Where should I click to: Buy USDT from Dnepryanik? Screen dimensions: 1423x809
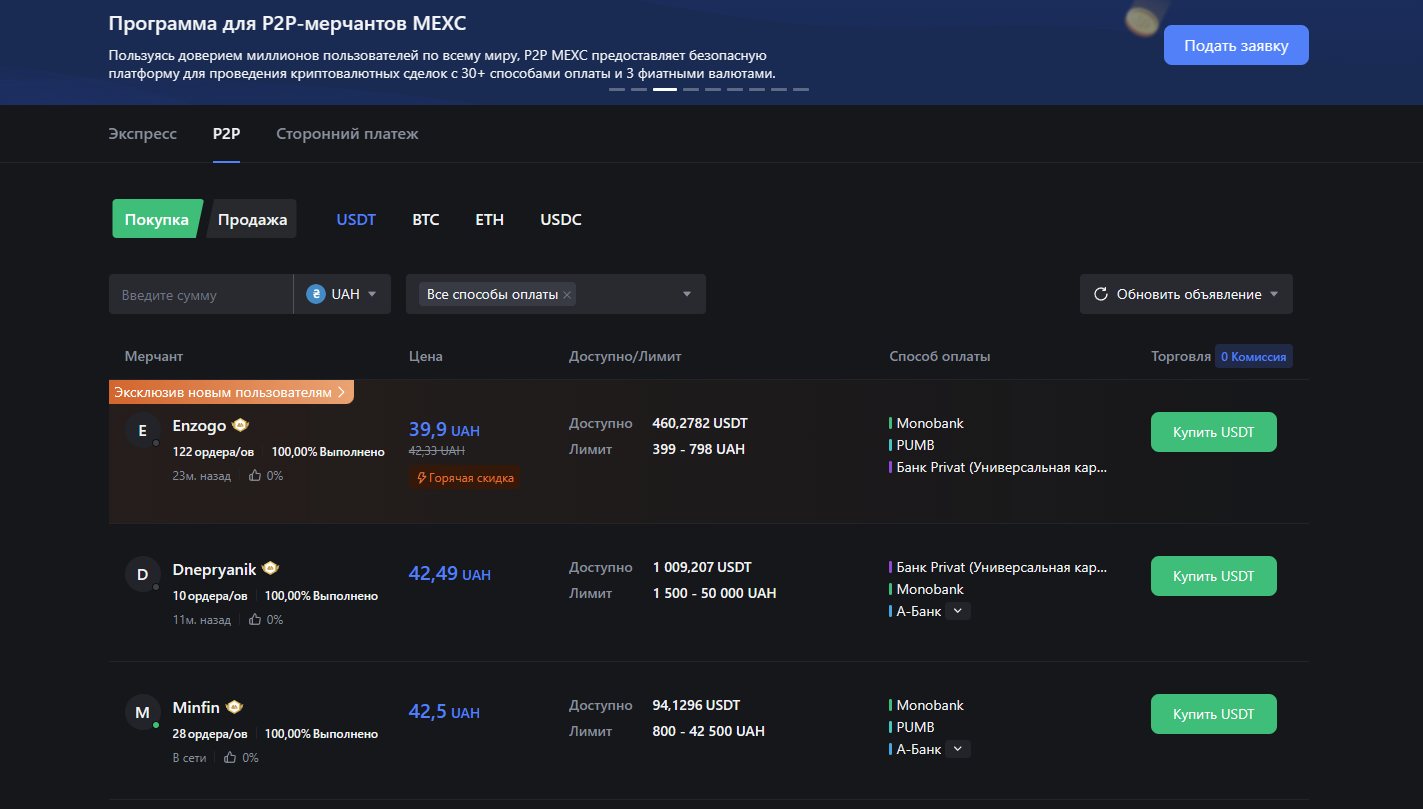[x=1214, y=576]
